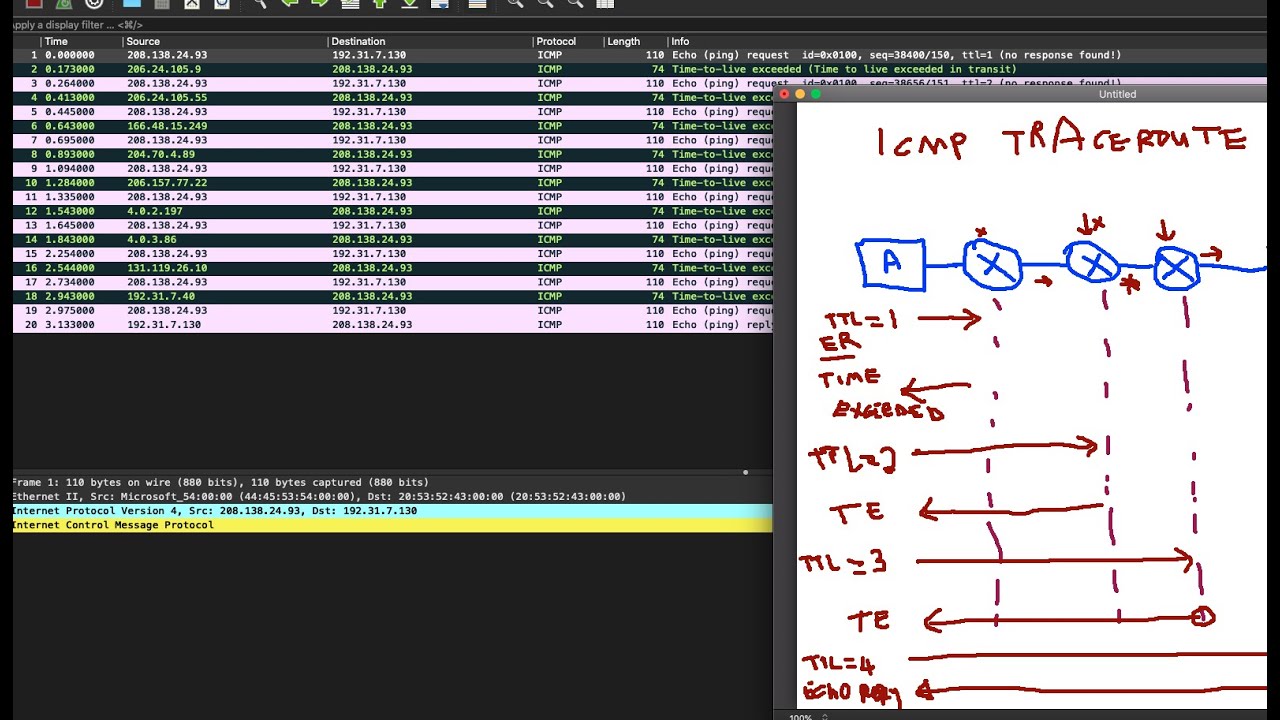Open capture options via gear icon

tap(92, 5)
